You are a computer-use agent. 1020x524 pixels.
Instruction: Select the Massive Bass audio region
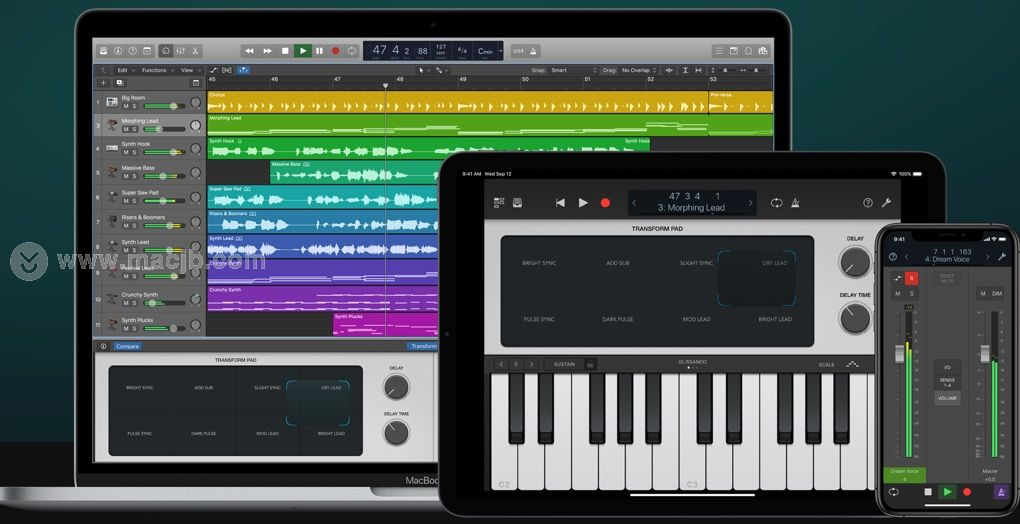[x=355, y=172]
